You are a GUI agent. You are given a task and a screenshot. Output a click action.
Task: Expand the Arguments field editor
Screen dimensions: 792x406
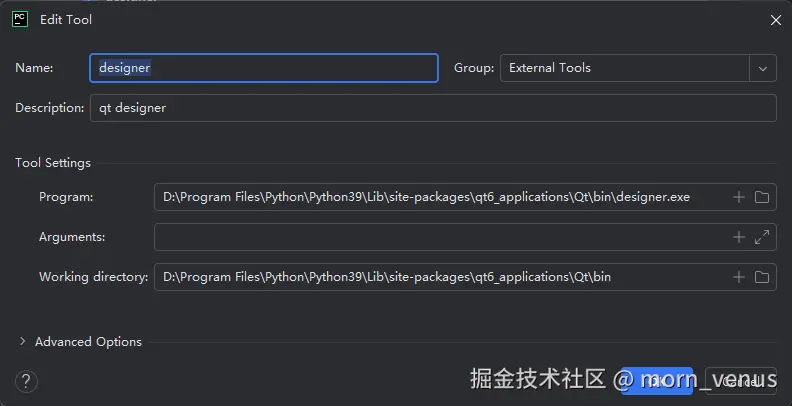[762, 237]
